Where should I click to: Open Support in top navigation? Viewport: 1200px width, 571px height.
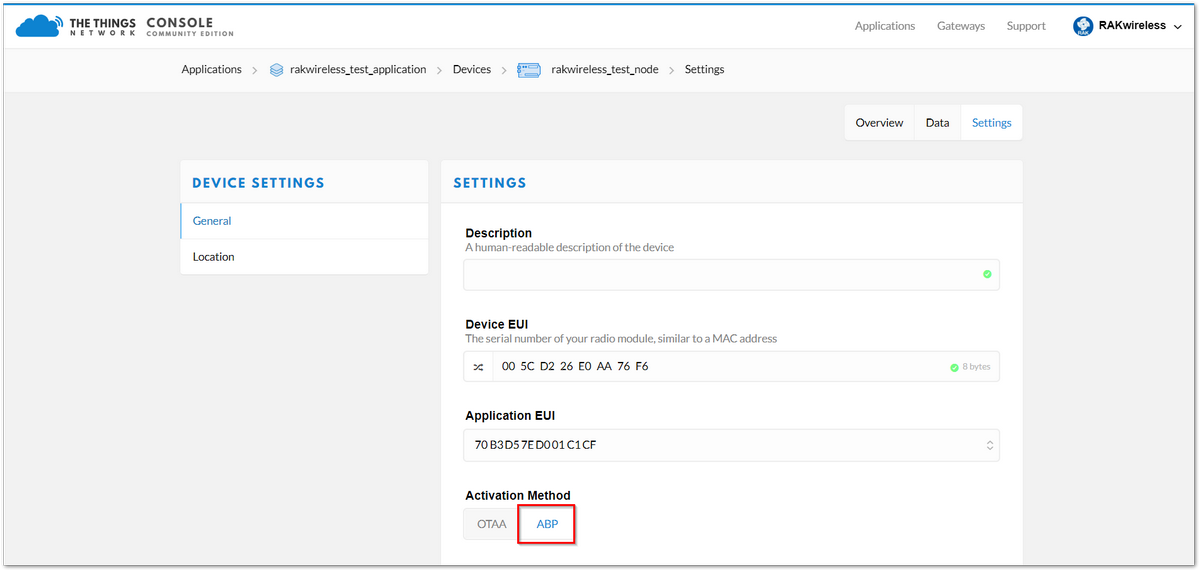tap(1026, 26)
